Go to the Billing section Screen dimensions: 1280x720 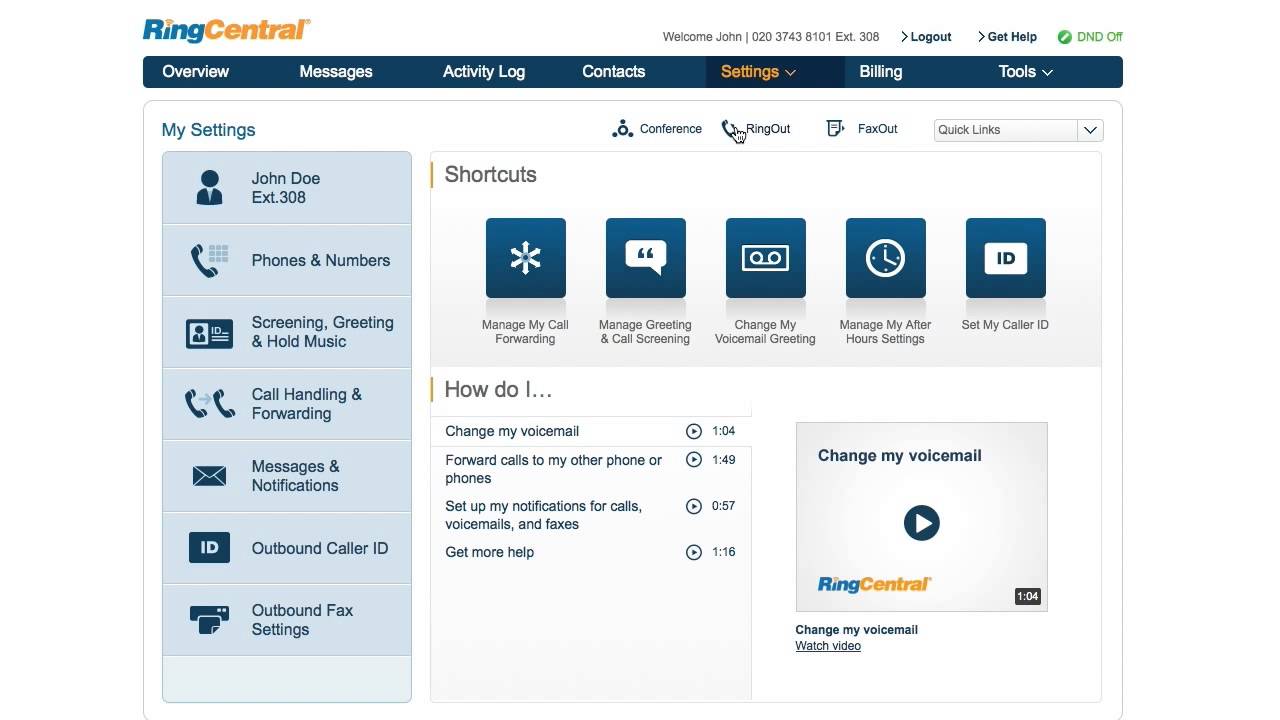pyautogui.click(x=880, y=71)
